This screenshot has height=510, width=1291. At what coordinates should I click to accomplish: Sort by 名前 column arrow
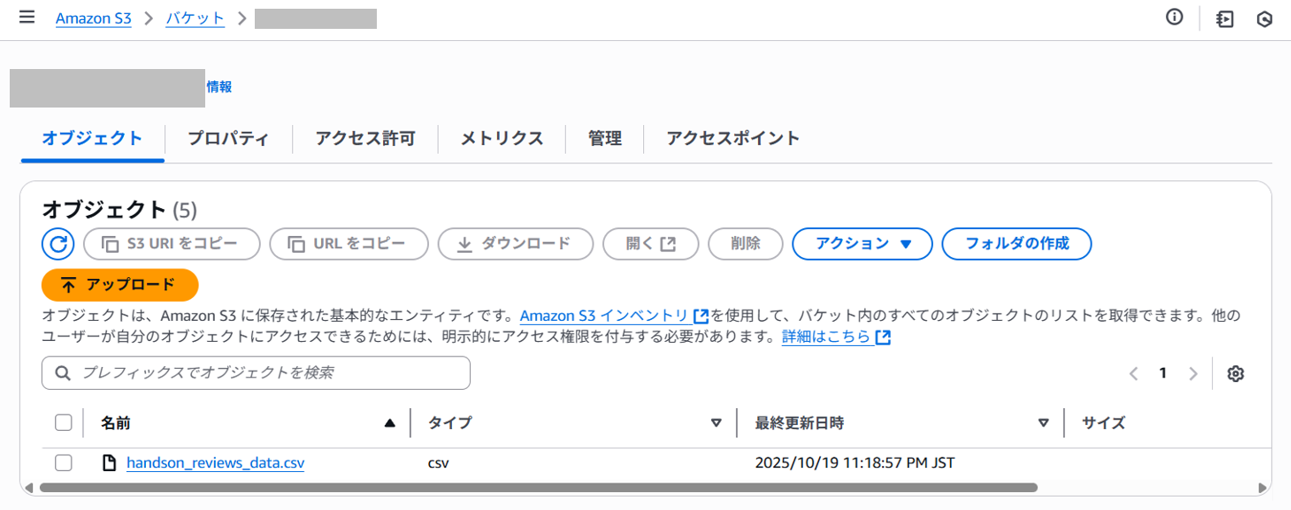(390, 423)
